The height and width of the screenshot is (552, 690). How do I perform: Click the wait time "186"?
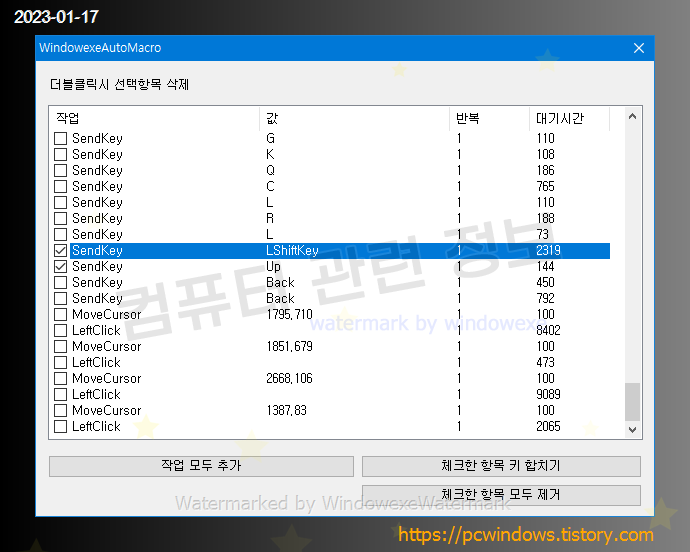pos(545,170)
